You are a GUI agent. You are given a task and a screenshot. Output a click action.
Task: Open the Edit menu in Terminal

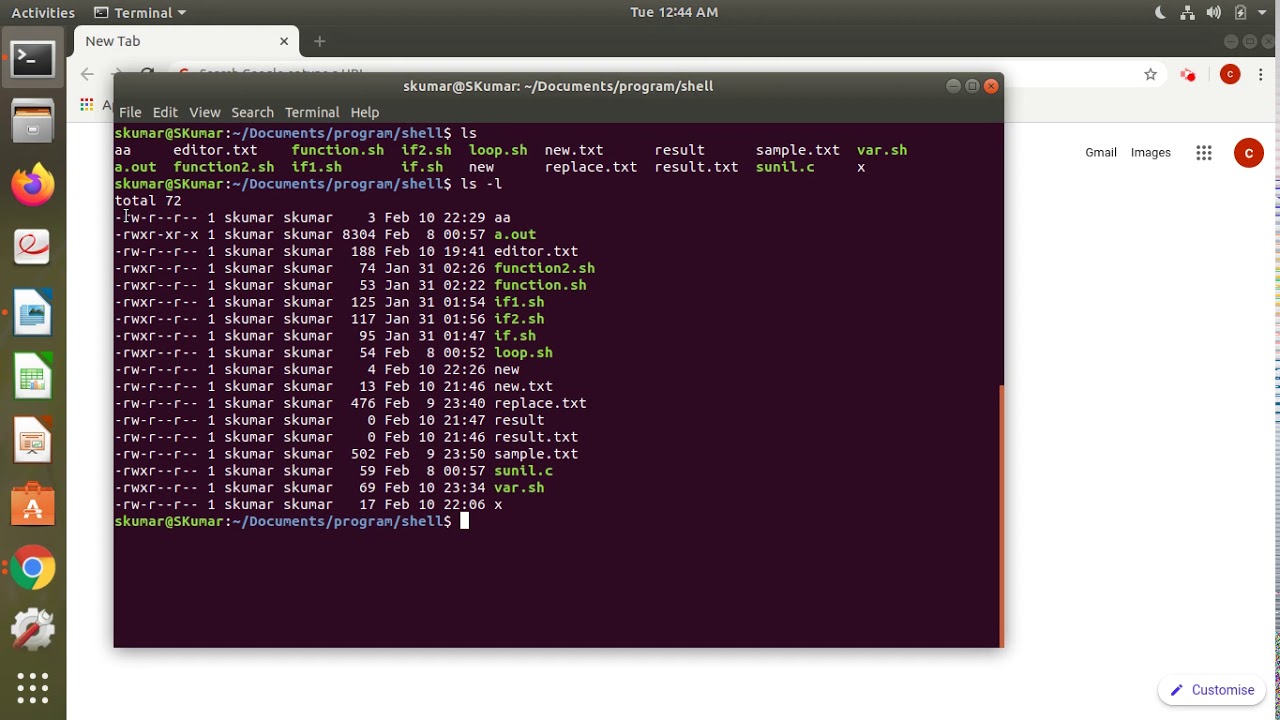coord(165,112)
